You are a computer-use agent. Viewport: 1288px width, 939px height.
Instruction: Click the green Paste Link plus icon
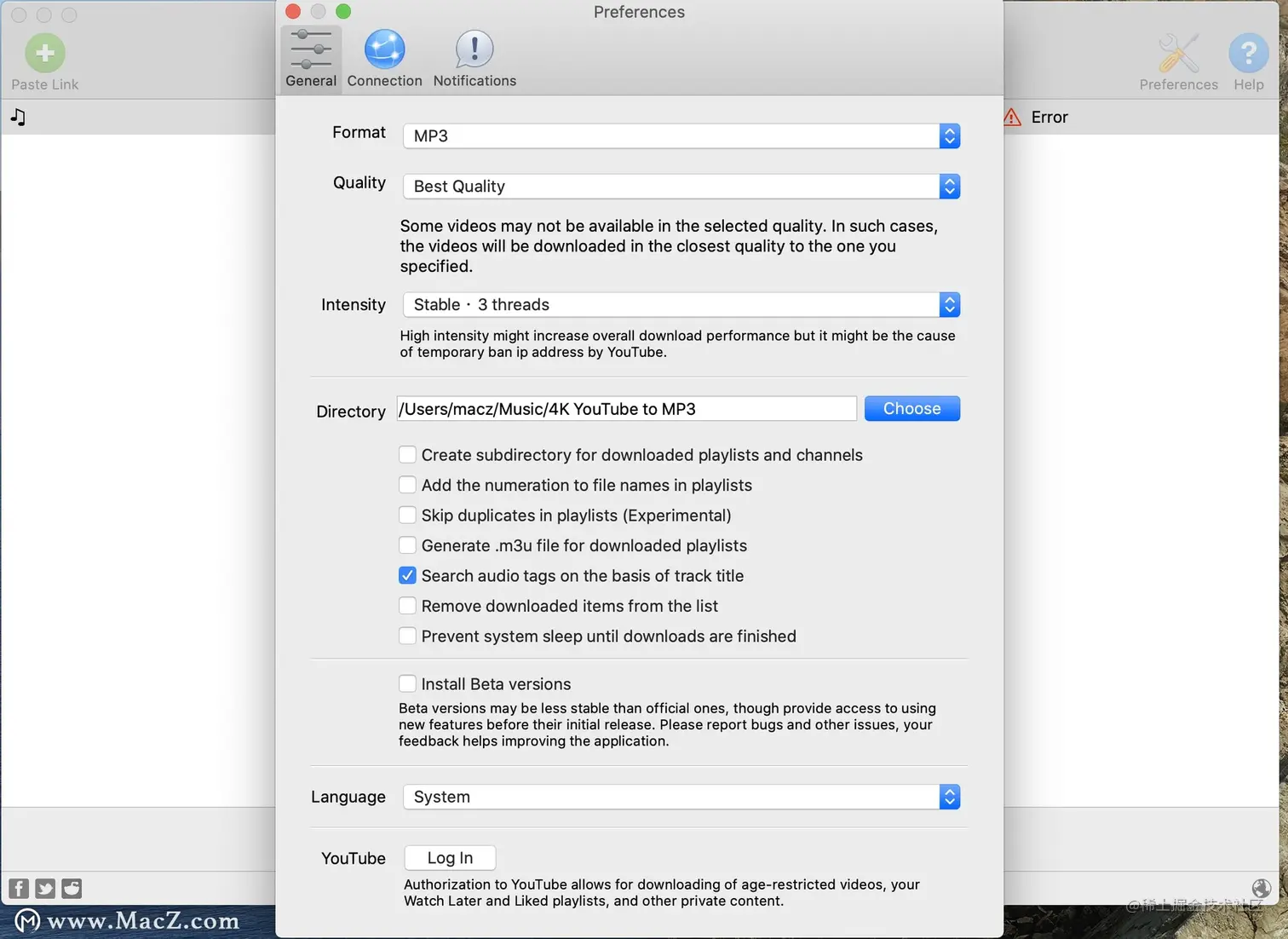(x=45, y=54)
